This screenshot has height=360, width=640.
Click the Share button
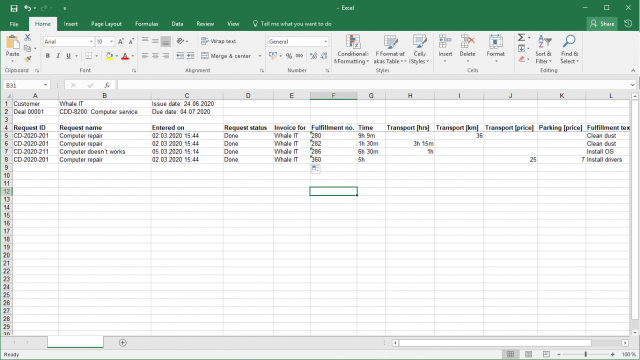pyautogui.click(x=602, y=24)
